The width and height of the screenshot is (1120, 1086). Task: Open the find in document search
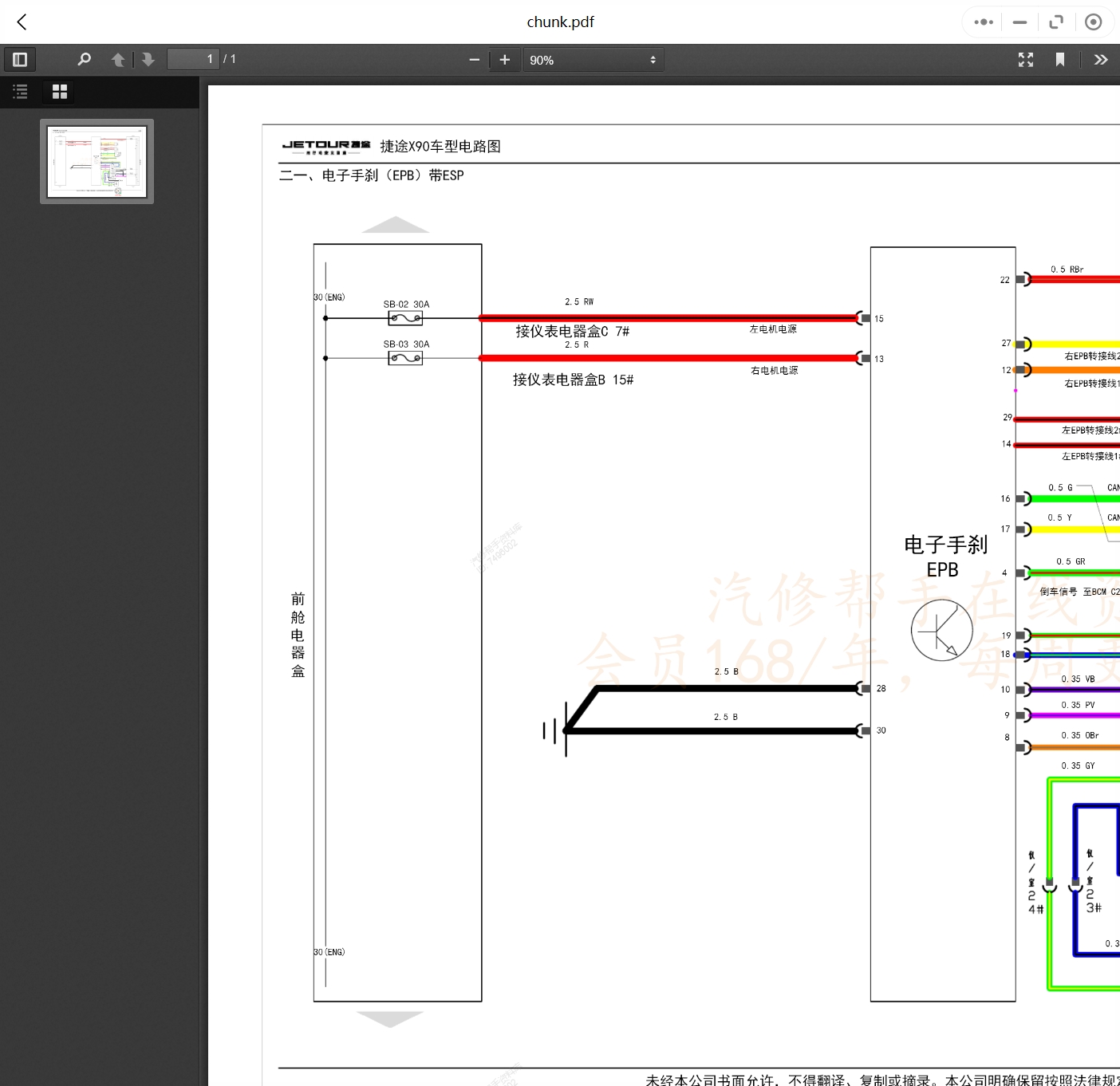84,60
